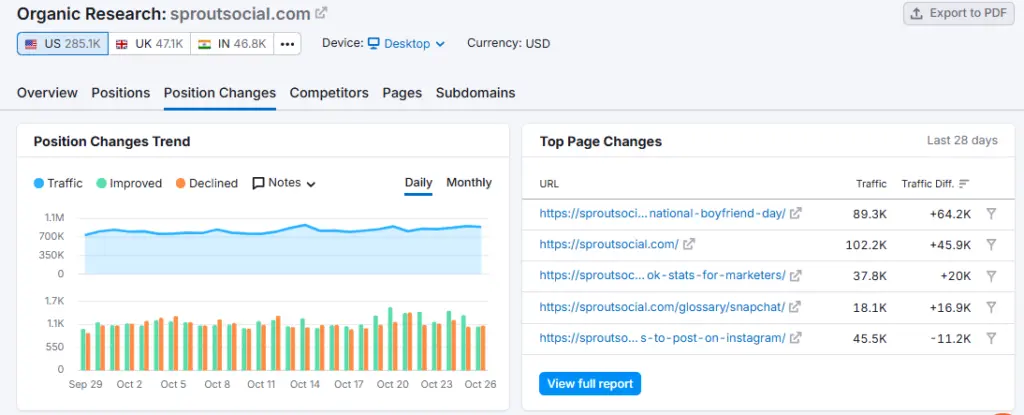Open more countries ellipsis menu
This screenshot has width=1024, height=415.
(x=287, y=44)
